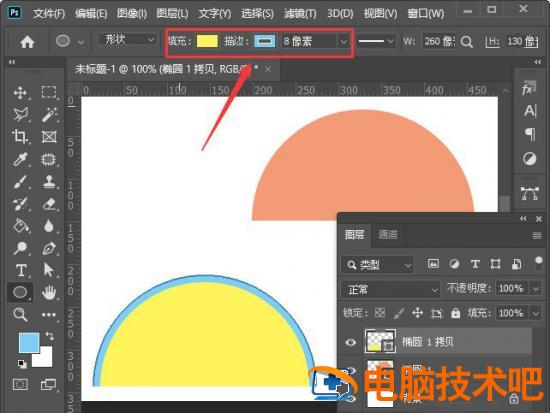Open the stroke line style dropdown
This screenshot has height=413, width=550.
[376, 41]
